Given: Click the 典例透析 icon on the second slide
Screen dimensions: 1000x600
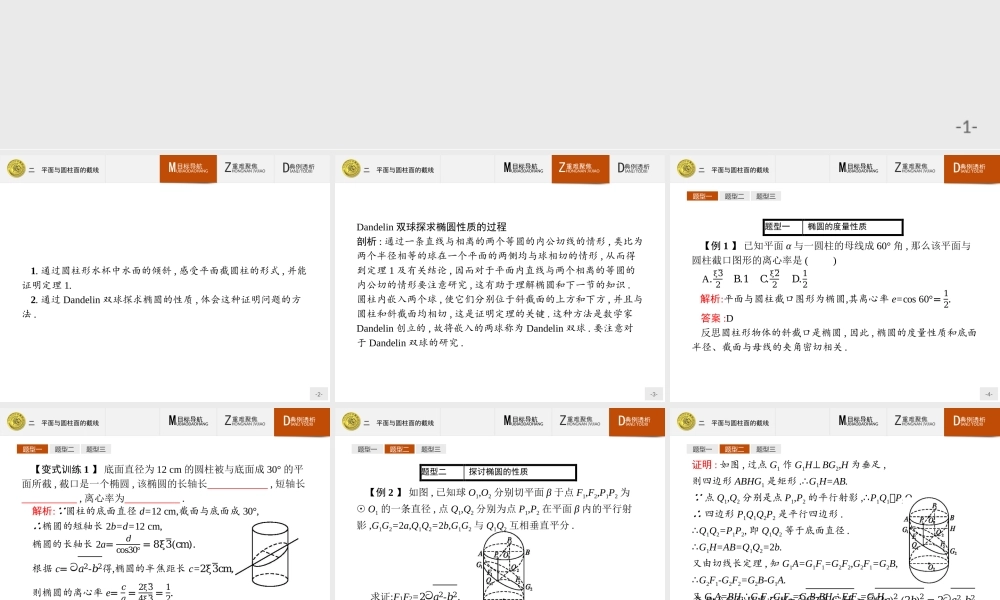Looking at the screenshot, I should [637, 168].
